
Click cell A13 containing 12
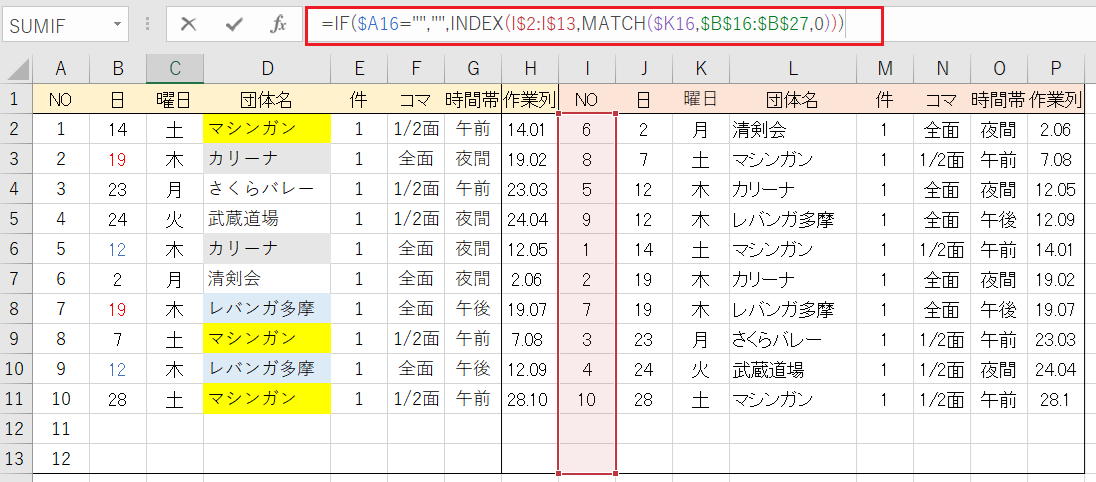point(61,458)
